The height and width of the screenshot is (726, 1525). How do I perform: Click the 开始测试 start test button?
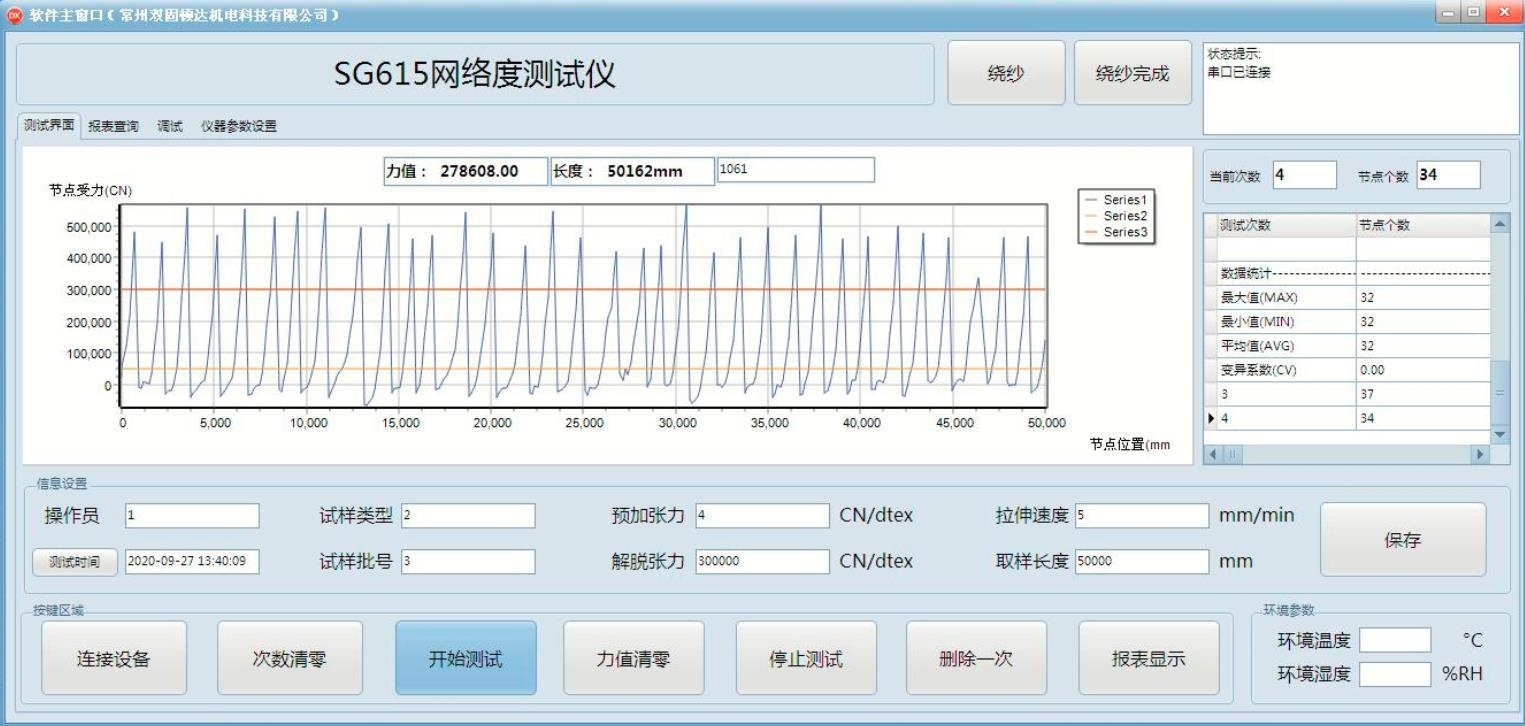pyautogui.click(x=465, y=658)
